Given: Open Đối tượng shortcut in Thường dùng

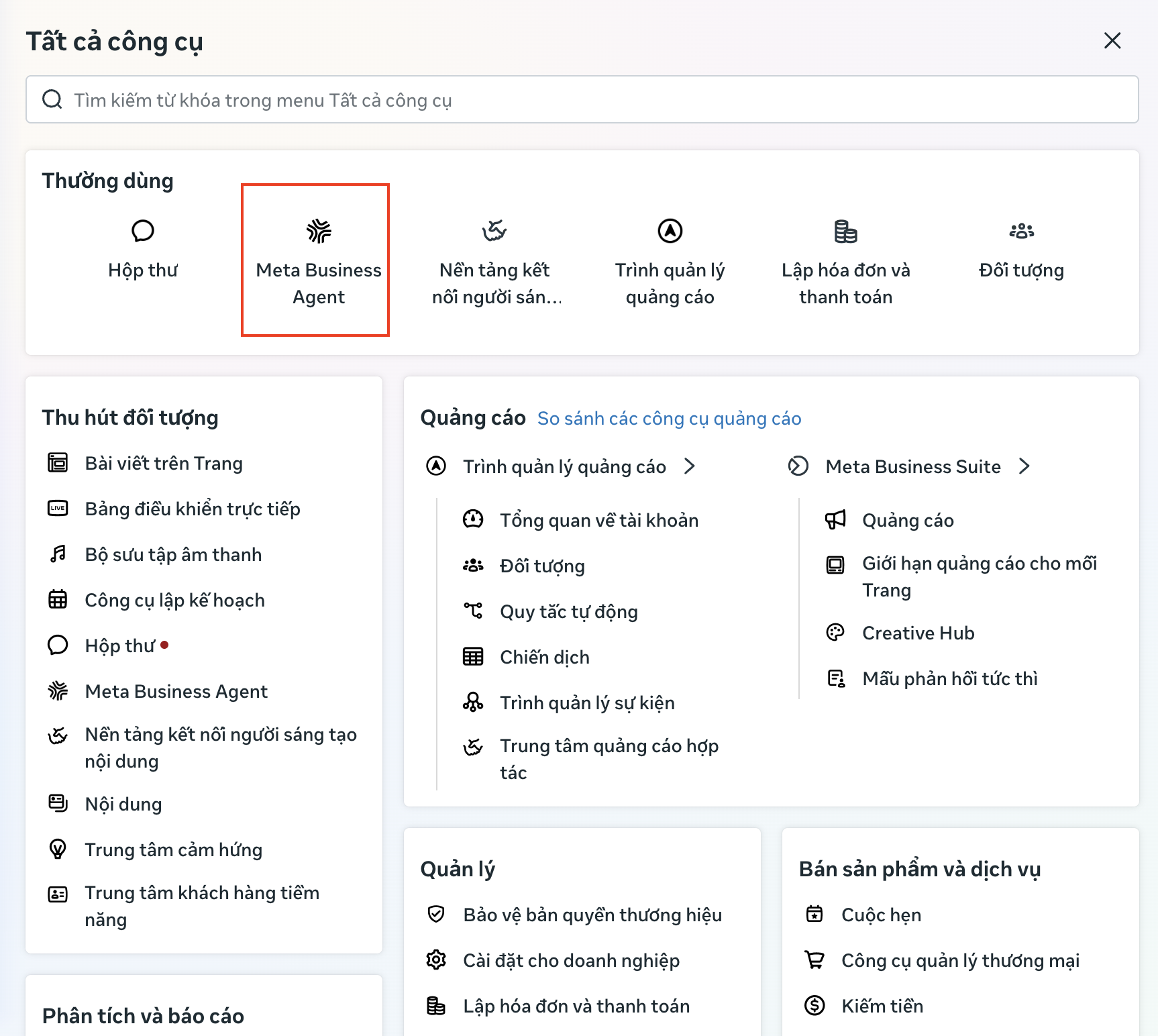Looking at the screenshot, I should [1022, 250].
